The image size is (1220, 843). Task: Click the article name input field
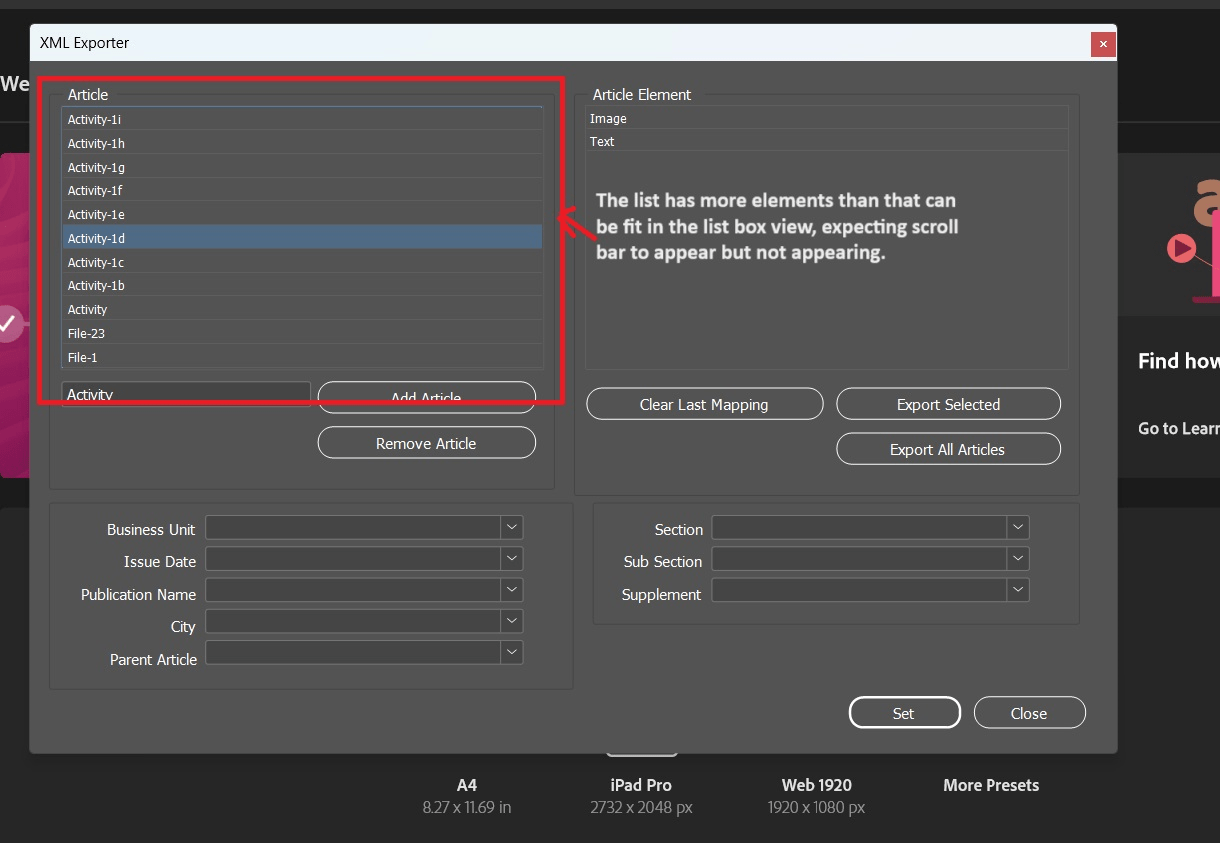(x=186, y=394)
